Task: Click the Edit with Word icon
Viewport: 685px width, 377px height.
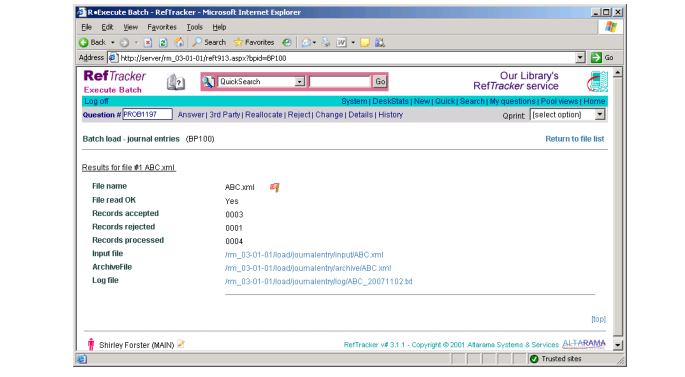Action: click(x=341, y=42)
